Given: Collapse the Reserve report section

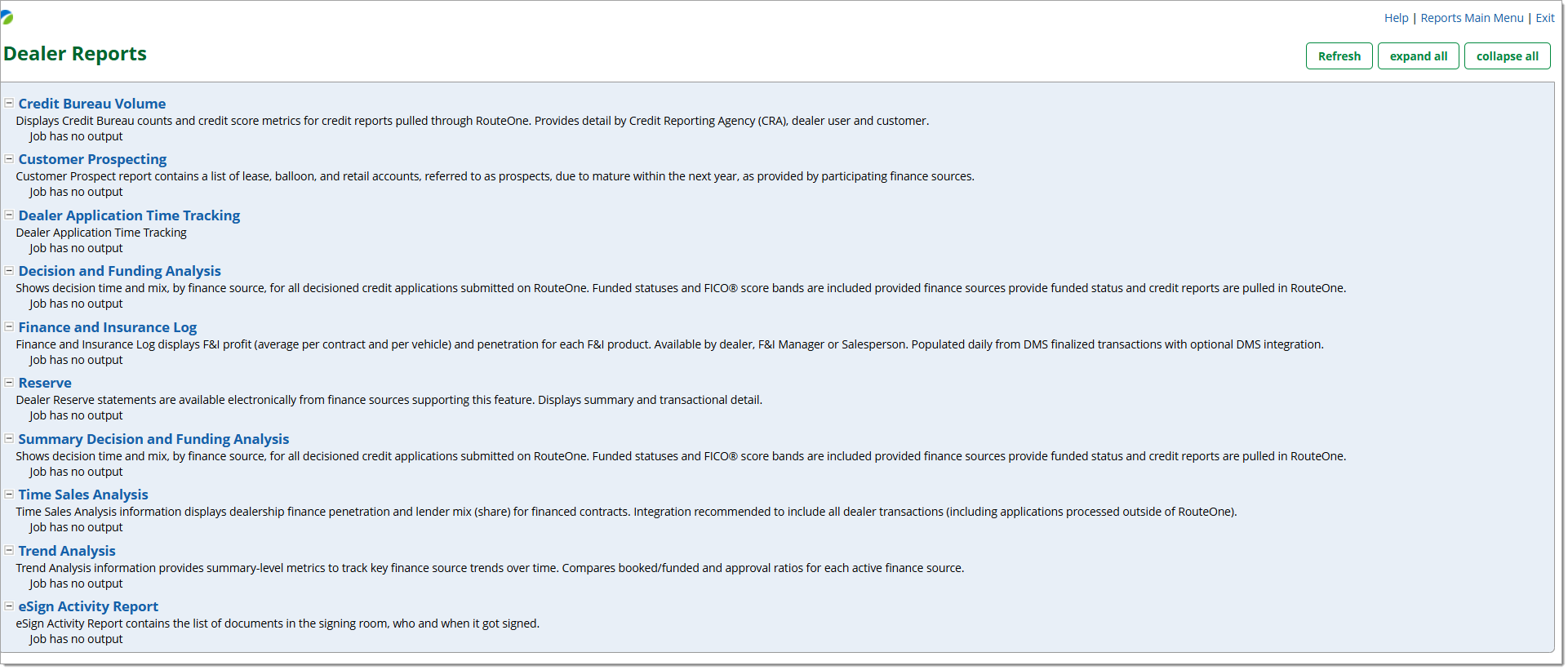Looking at the screenshot, I should pos(9,383).
